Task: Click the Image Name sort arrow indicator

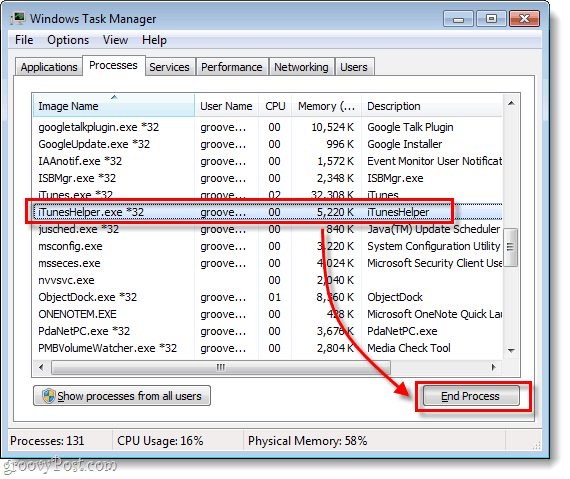Action: (114, 97)
